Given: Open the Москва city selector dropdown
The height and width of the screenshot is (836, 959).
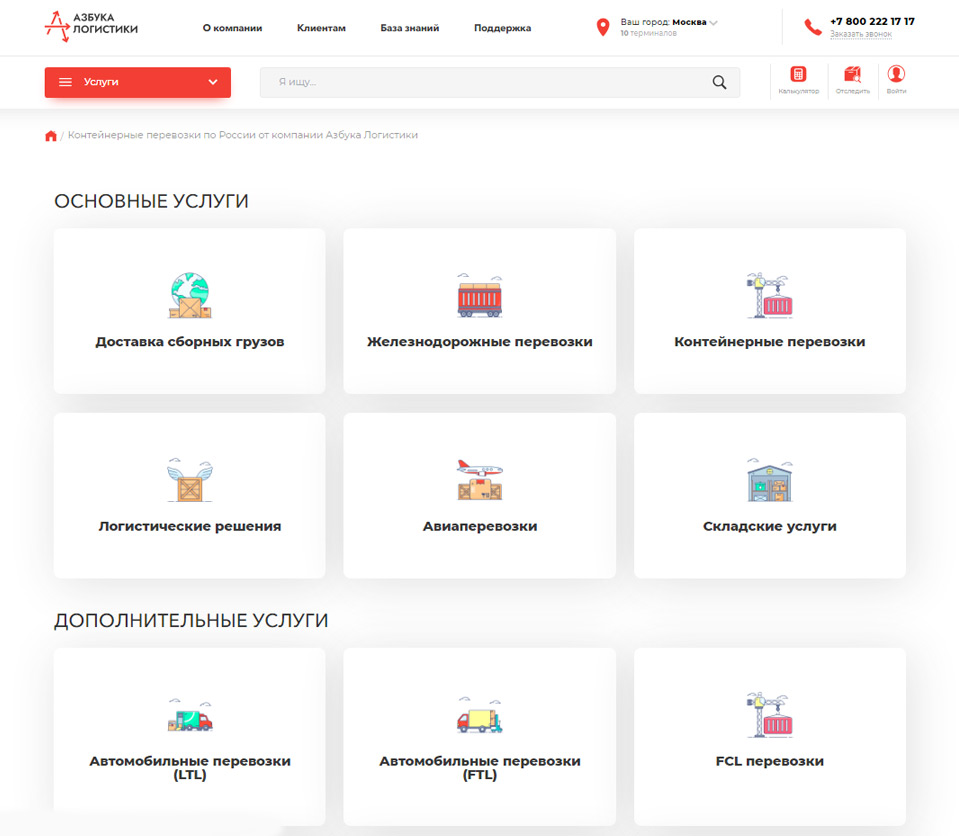Looking at the screenshot, I should (695, 22).
